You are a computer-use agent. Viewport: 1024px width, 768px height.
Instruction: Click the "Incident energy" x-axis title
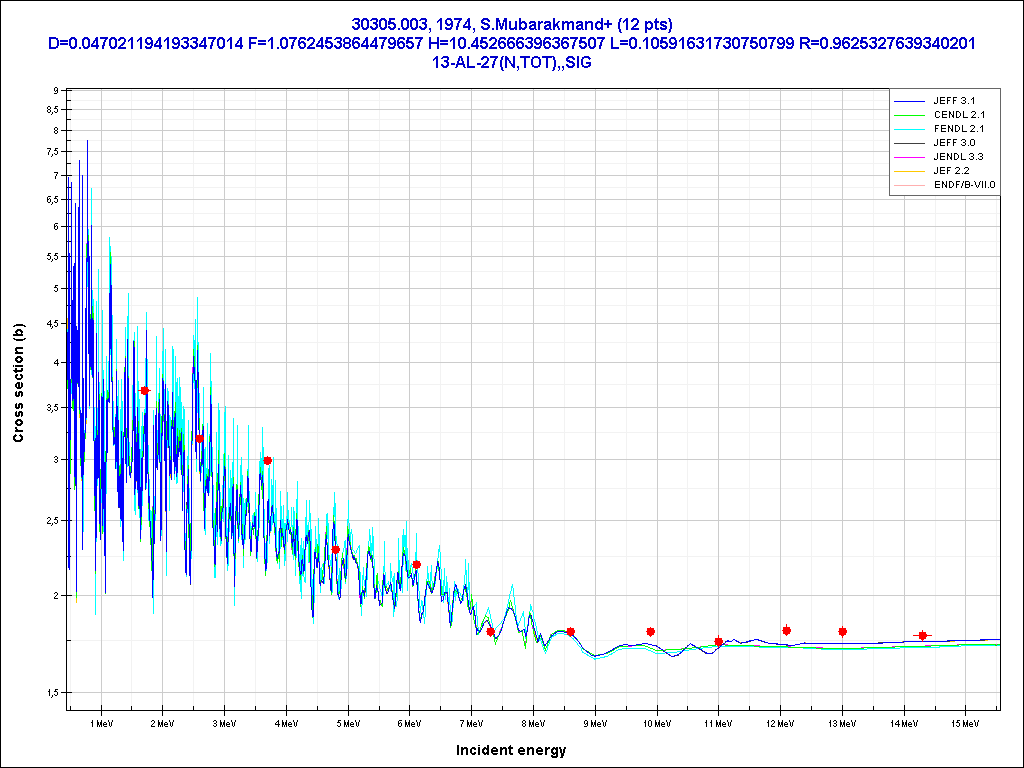(511, 750)
